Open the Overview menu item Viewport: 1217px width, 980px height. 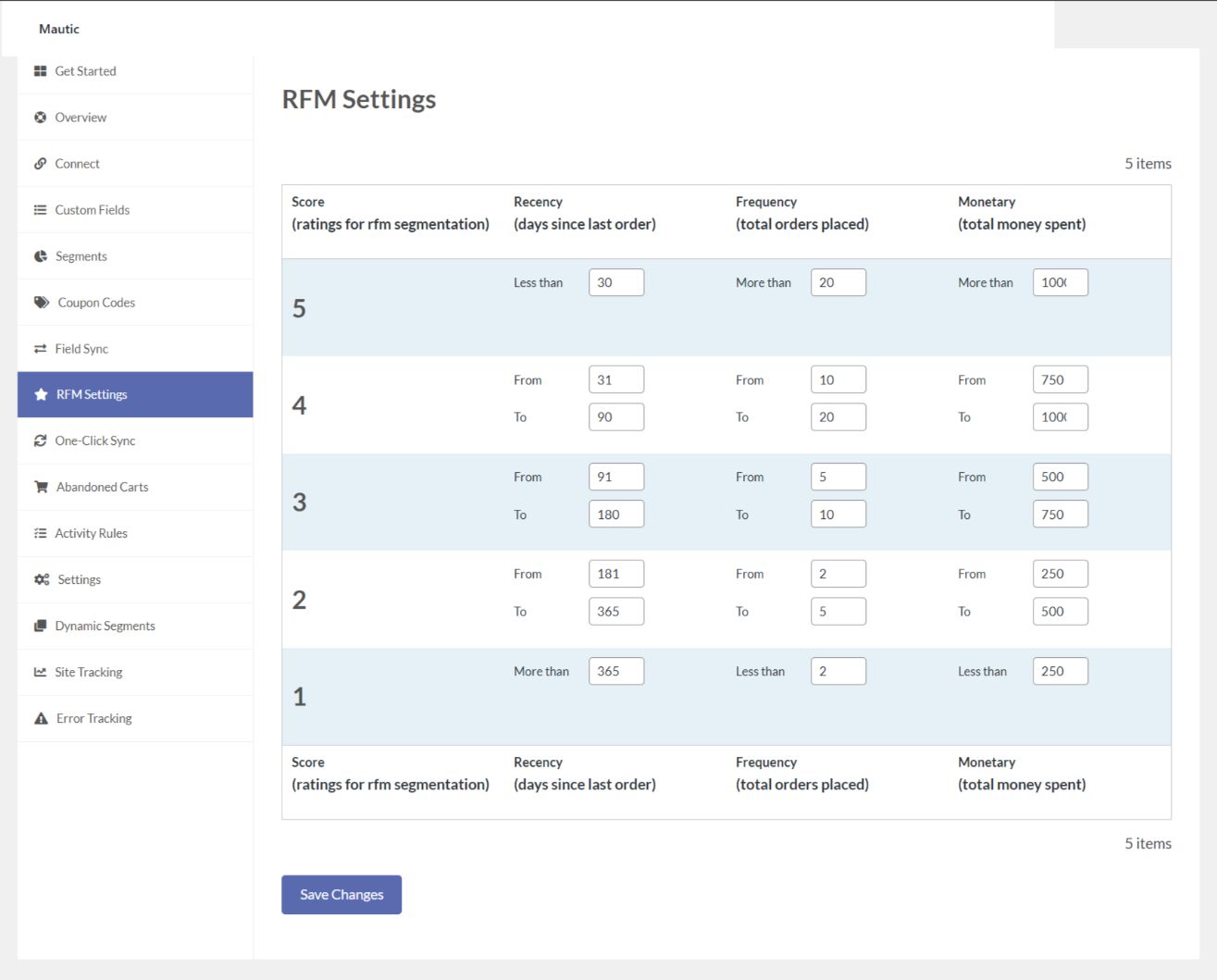tap(135, 118)
